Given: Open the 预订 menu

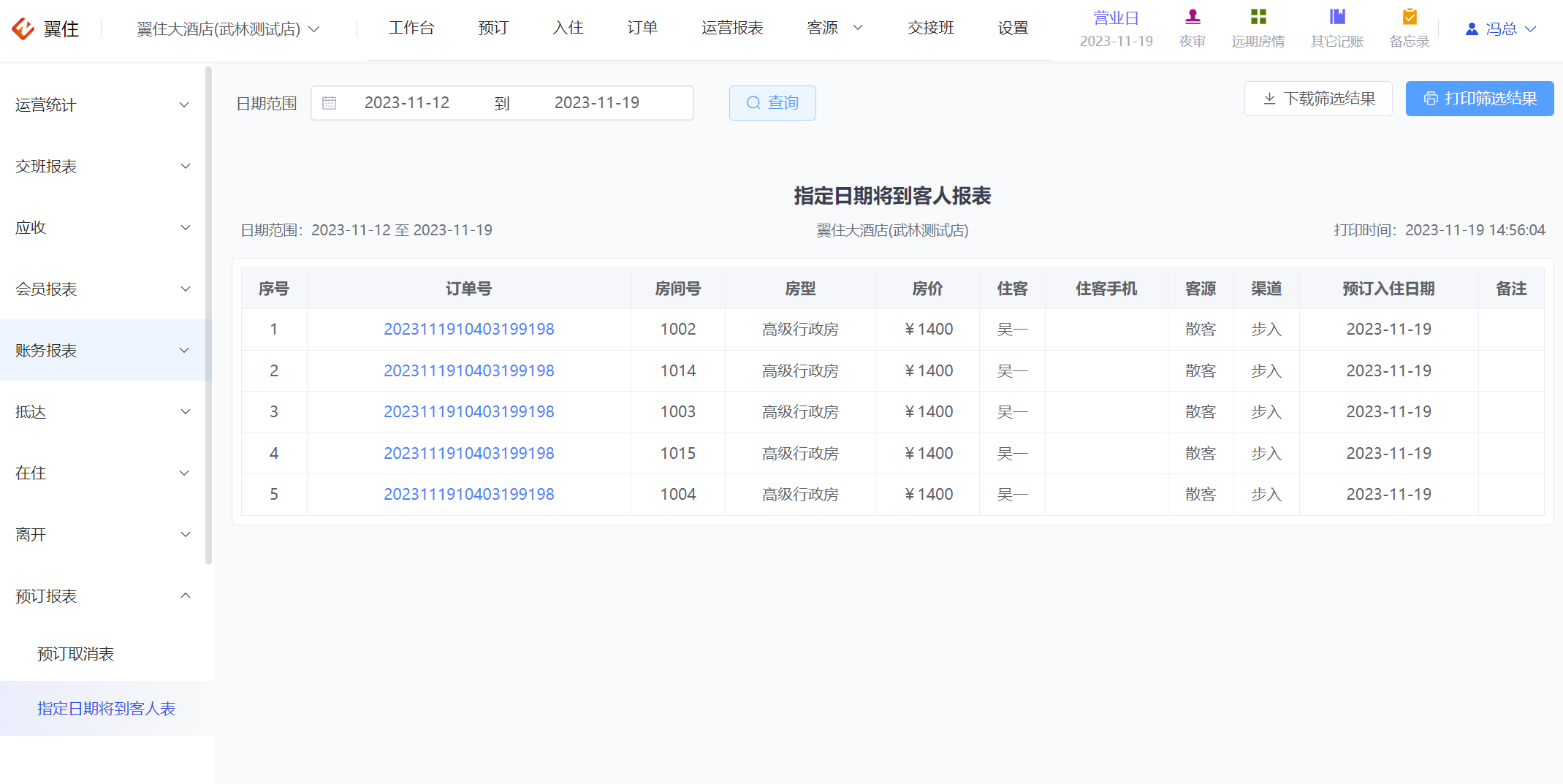Looking at the screenshot, I should (493, 28).
